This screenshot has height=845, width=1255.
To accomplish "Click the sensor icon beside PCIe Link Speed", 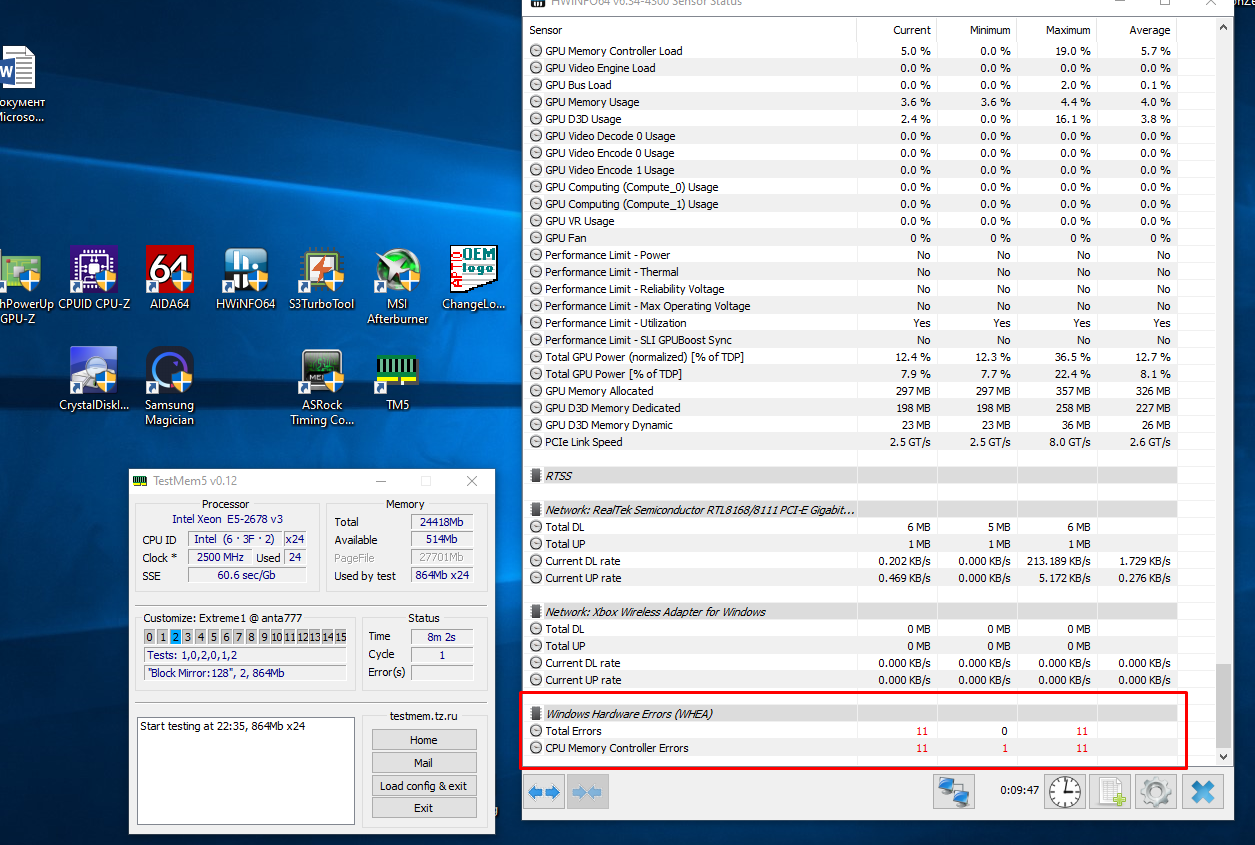I will click(x=536, y=442).
